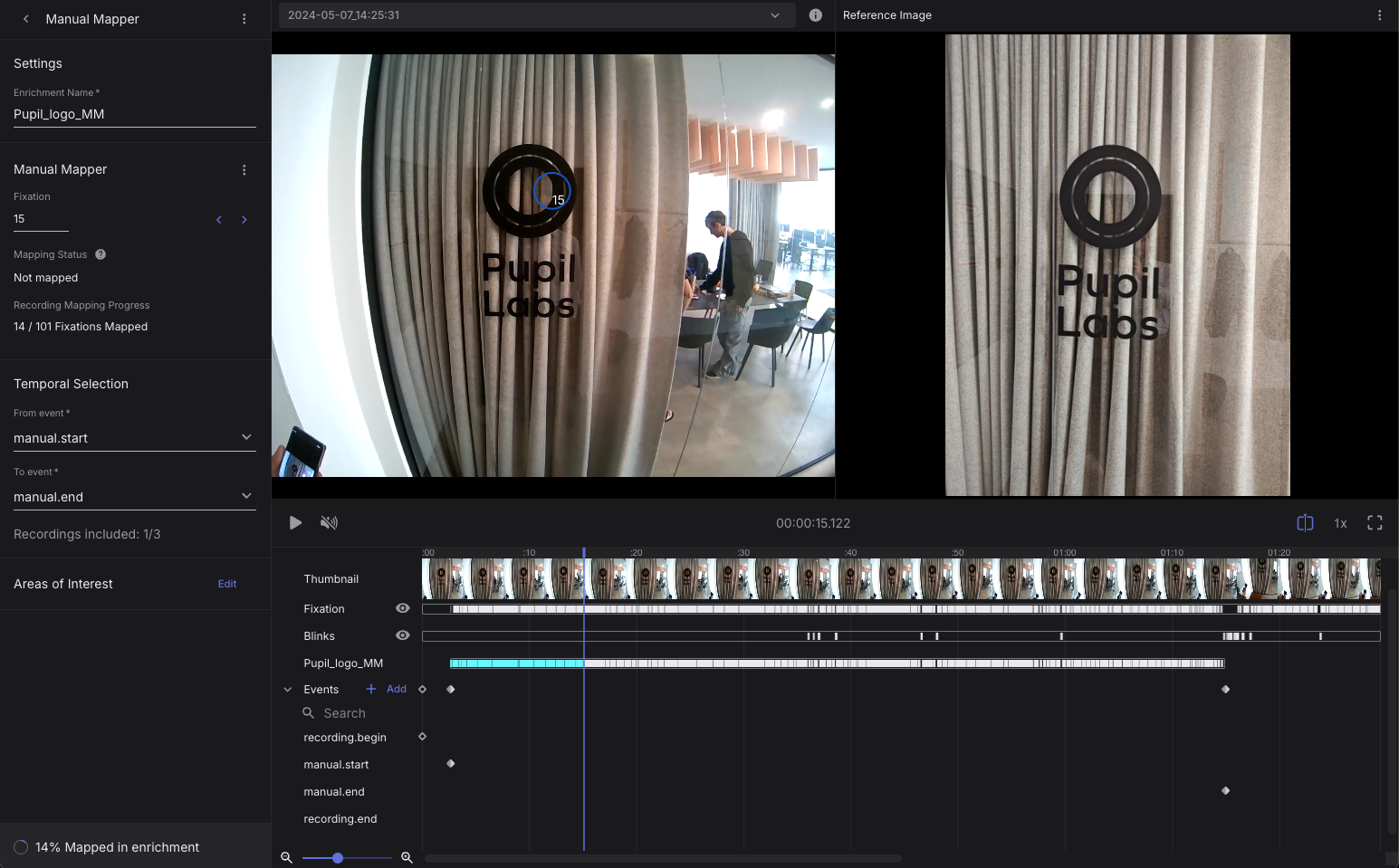Click manual.start marker on timeline
Screen dimensions: 1399x868
tap(451, 764)
